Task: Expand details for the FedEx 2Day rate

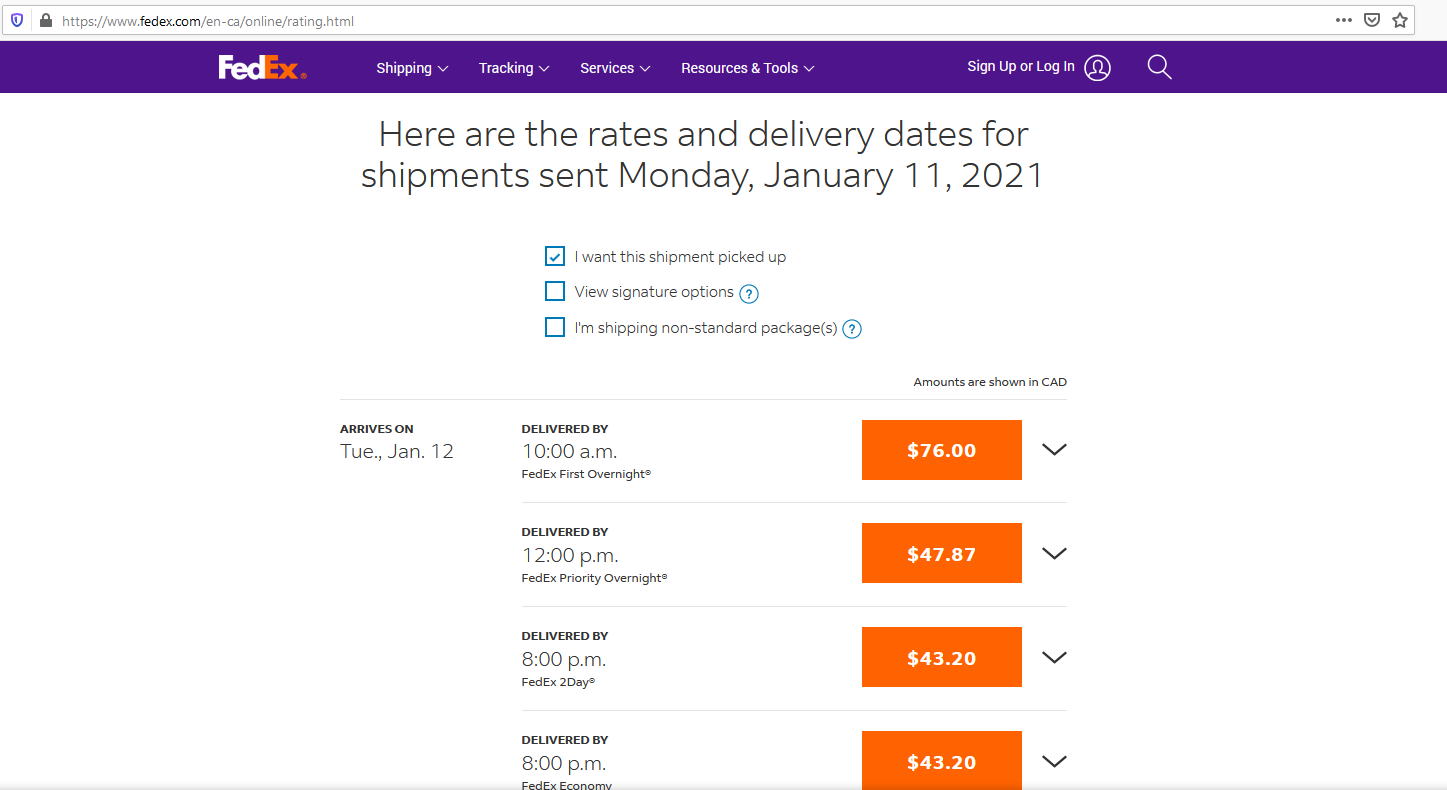Action: [1053, 657]
